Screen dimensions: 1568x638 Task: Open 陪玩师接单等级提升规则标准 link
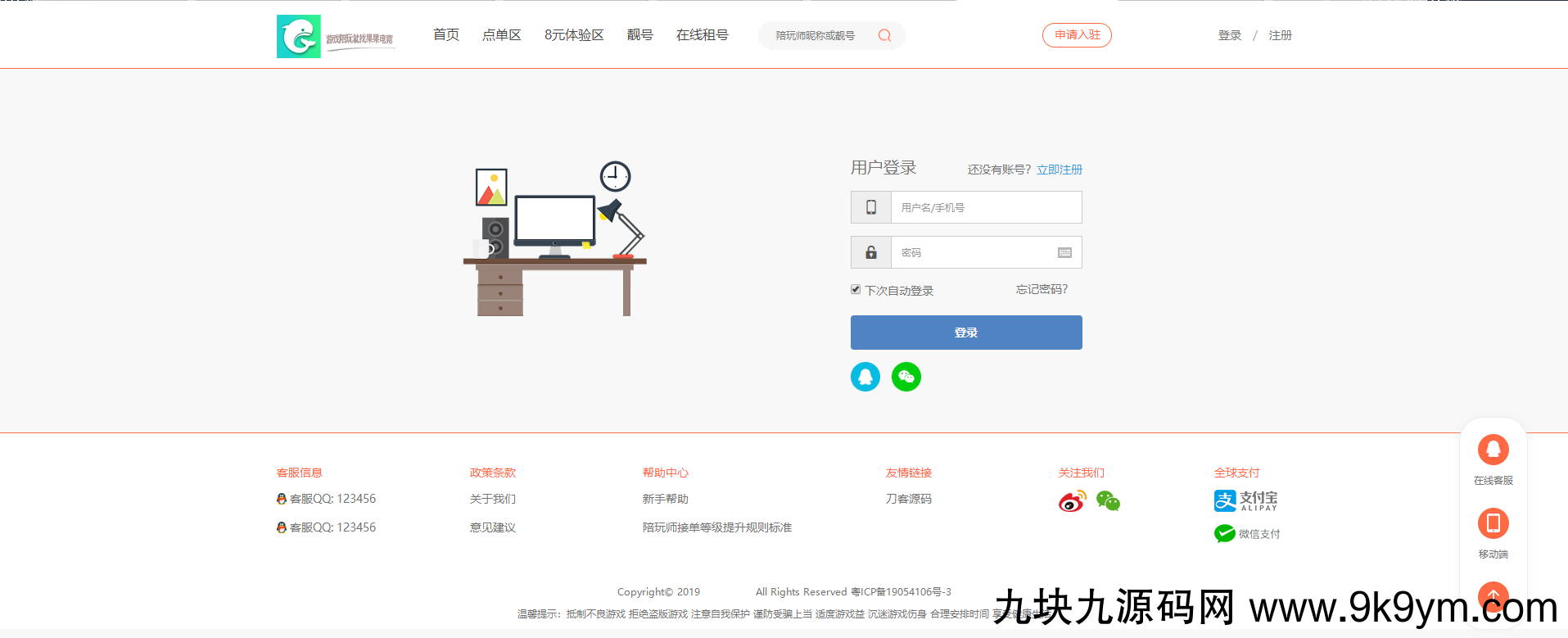point(717,527)
